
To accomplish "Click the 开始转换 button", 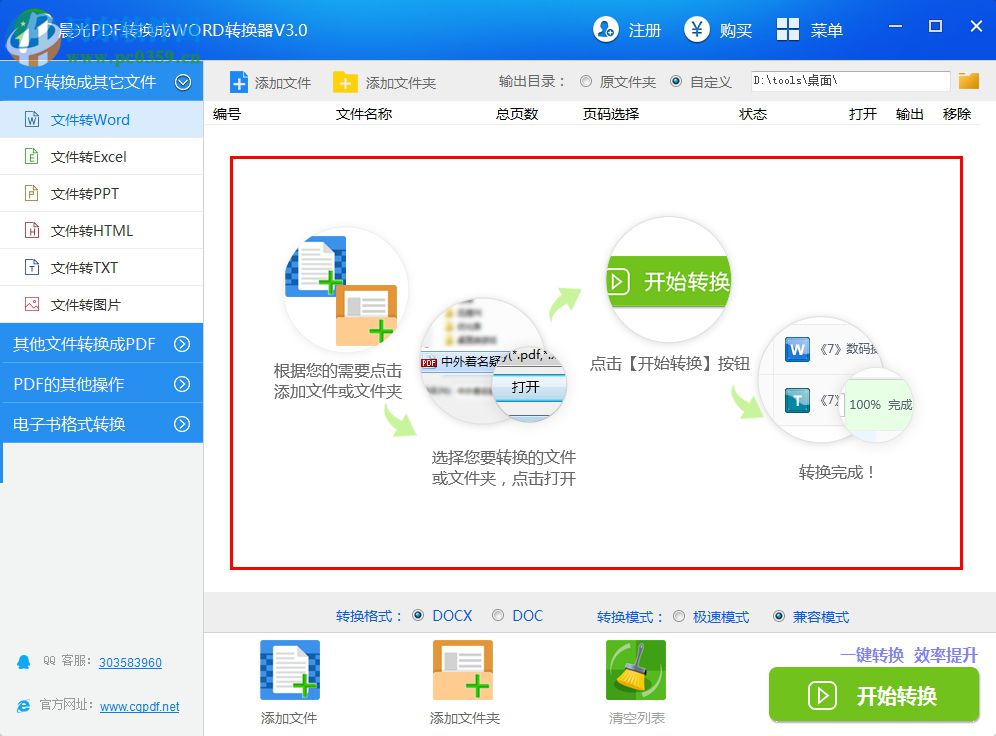I will pos(874,695).
